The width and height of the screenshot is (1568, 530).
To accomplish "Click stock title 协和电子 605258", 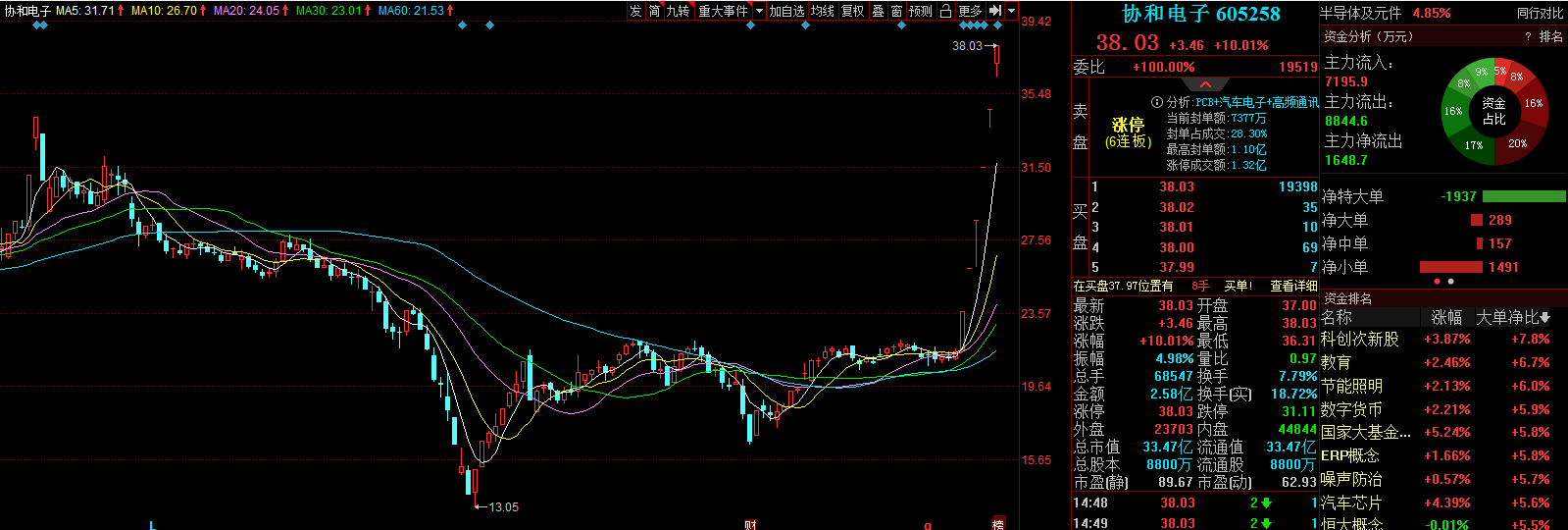I will pyautogui.click(x=1201, y=14).
